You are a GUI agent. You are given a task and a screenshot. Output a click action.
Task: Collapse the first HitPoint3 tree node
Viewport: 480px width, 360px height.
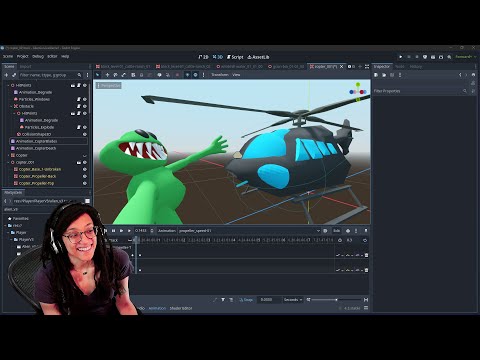(8, 85)
